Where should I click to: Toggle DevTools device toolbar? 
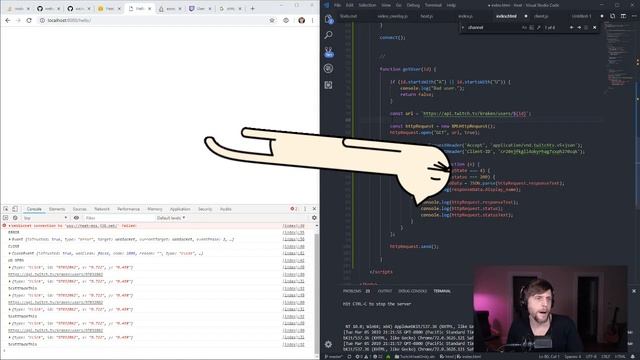pos(15,209)
